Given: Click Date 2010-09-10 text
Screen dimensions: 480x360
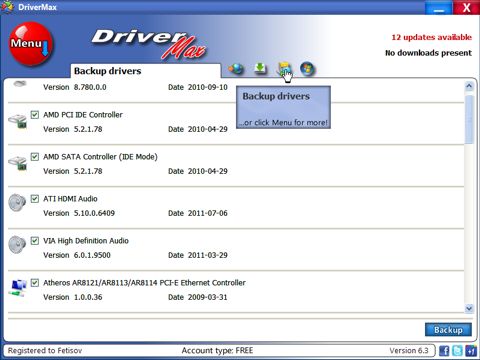Looking at the screenshot, I should pyautogui.click(x=198, y=87).
